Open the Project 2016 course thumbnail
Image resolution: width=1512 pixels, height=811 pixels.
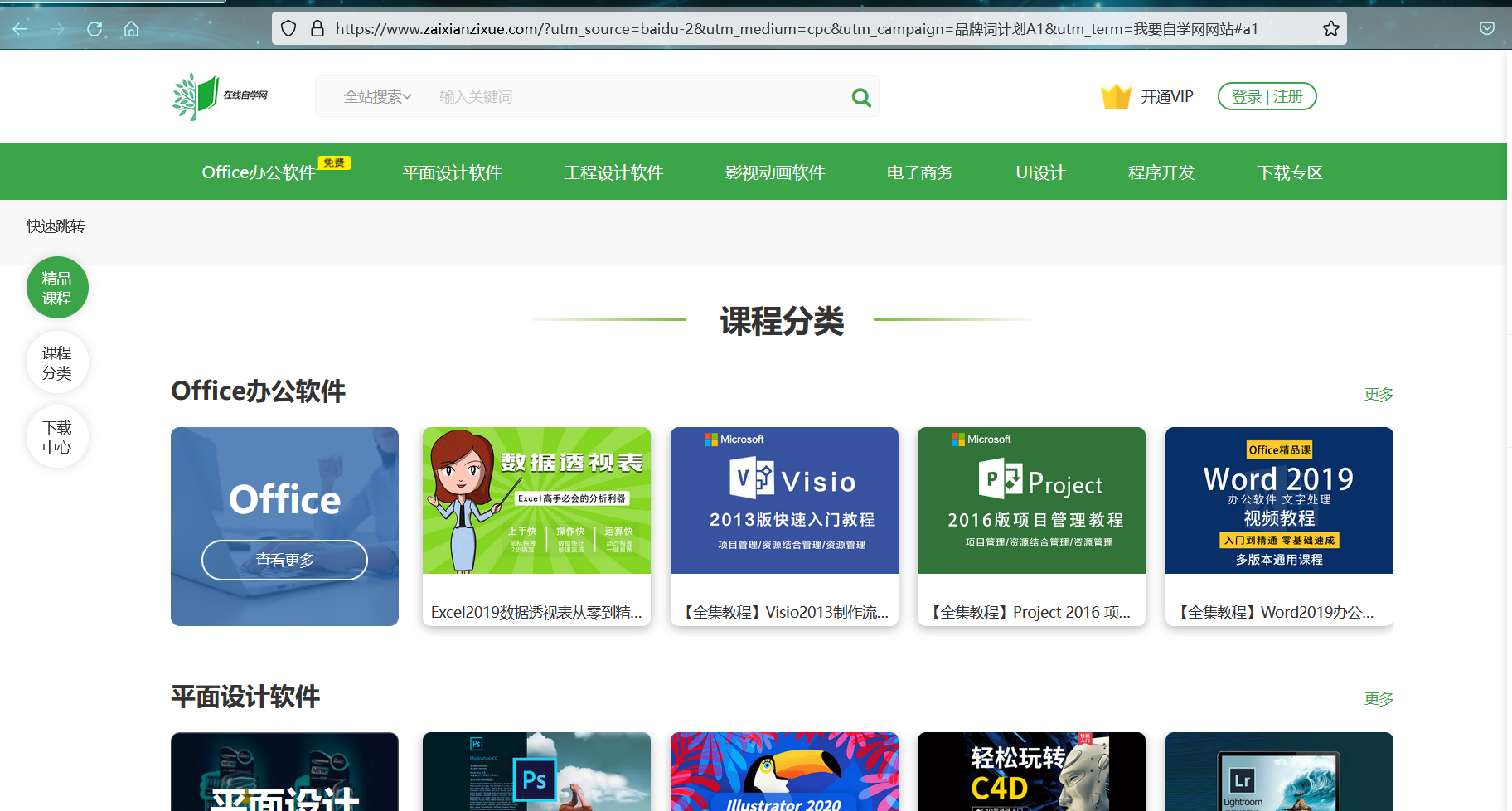(x=1031, y=500)
